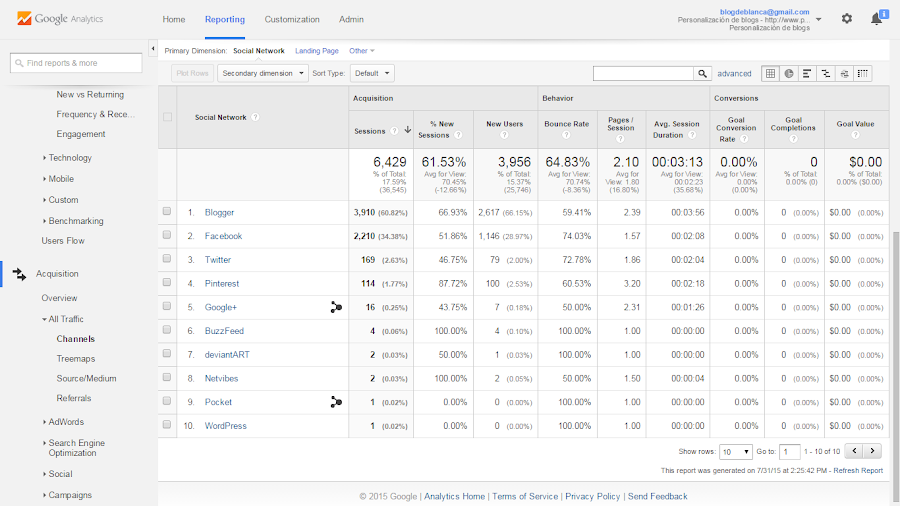Click the table filter search field
This screenshot has height=506, width=900.
tap(643, 73)
